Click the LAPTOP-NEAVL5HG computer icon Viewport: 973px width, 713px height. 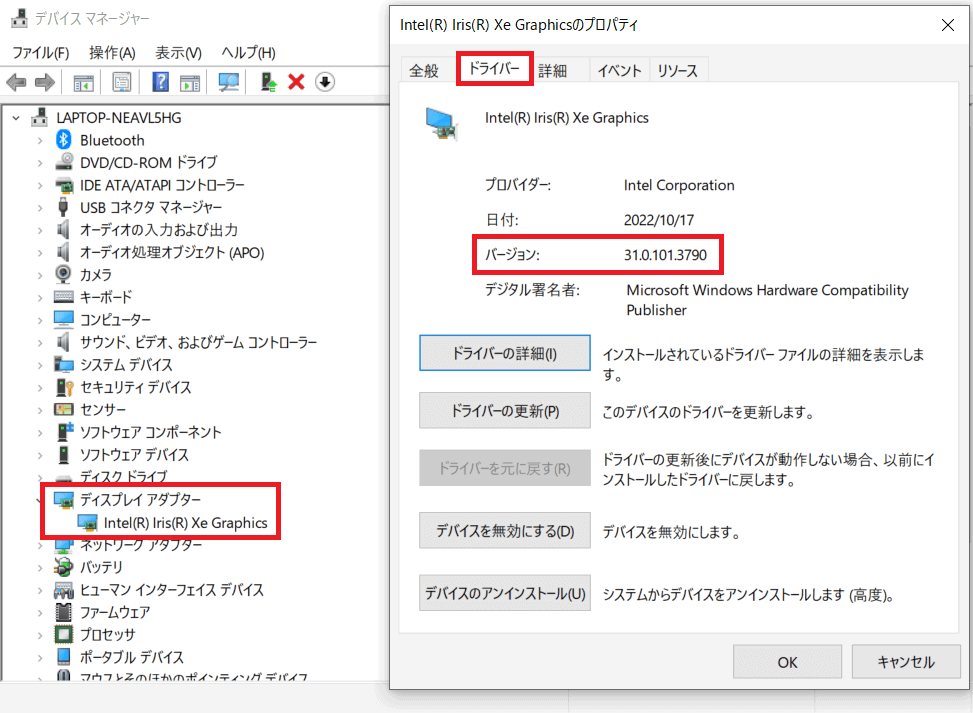[40, 117]
